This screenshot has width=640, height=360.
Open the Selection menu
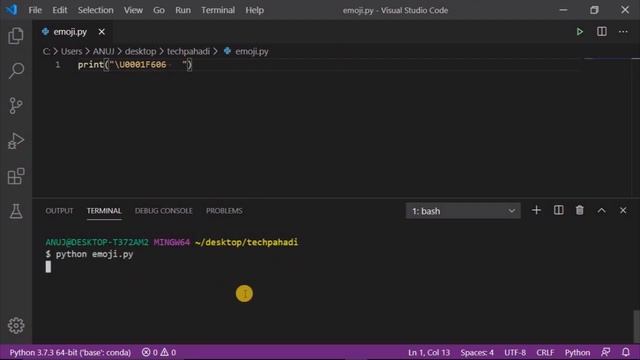pos(96,10)
